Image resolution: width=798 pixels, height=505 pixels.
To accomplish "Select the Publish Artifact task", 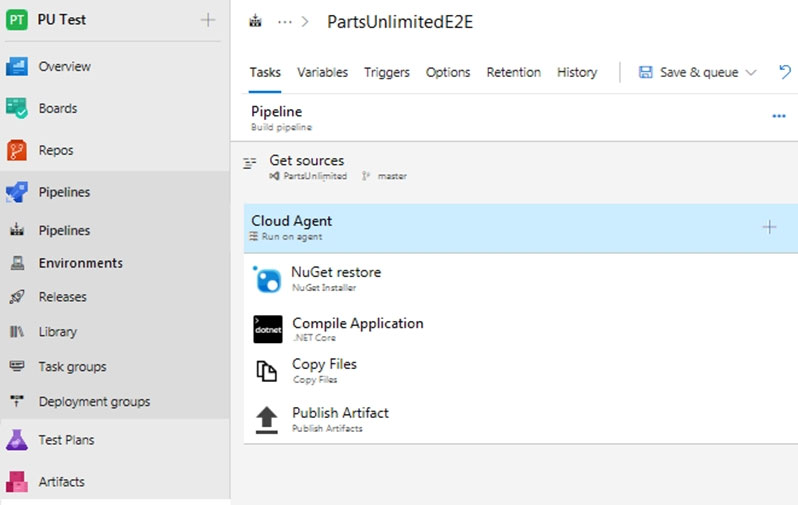I will [x=521, y=419].
